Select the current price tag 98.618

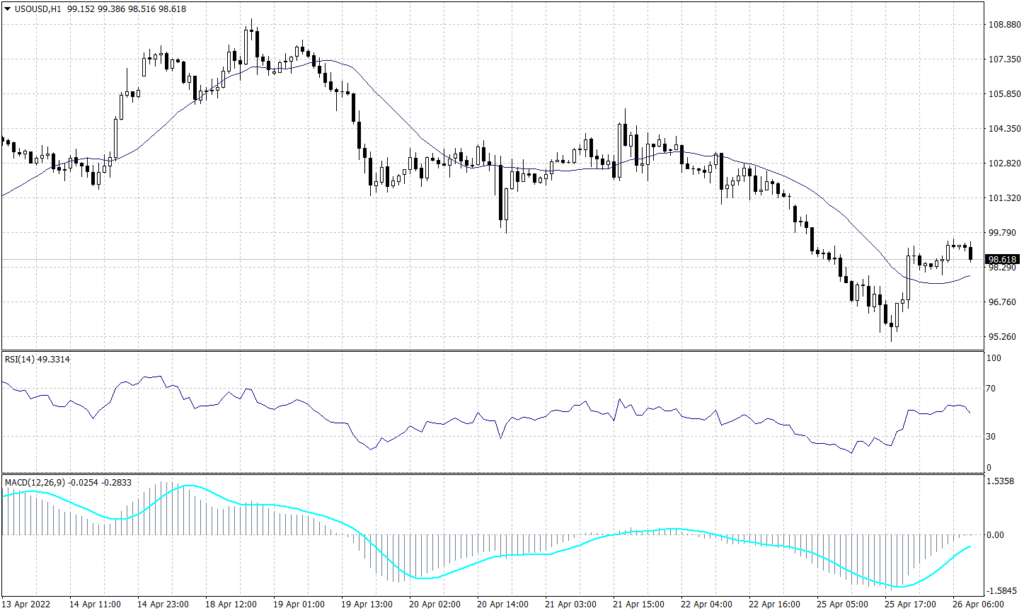(1000, 258)
